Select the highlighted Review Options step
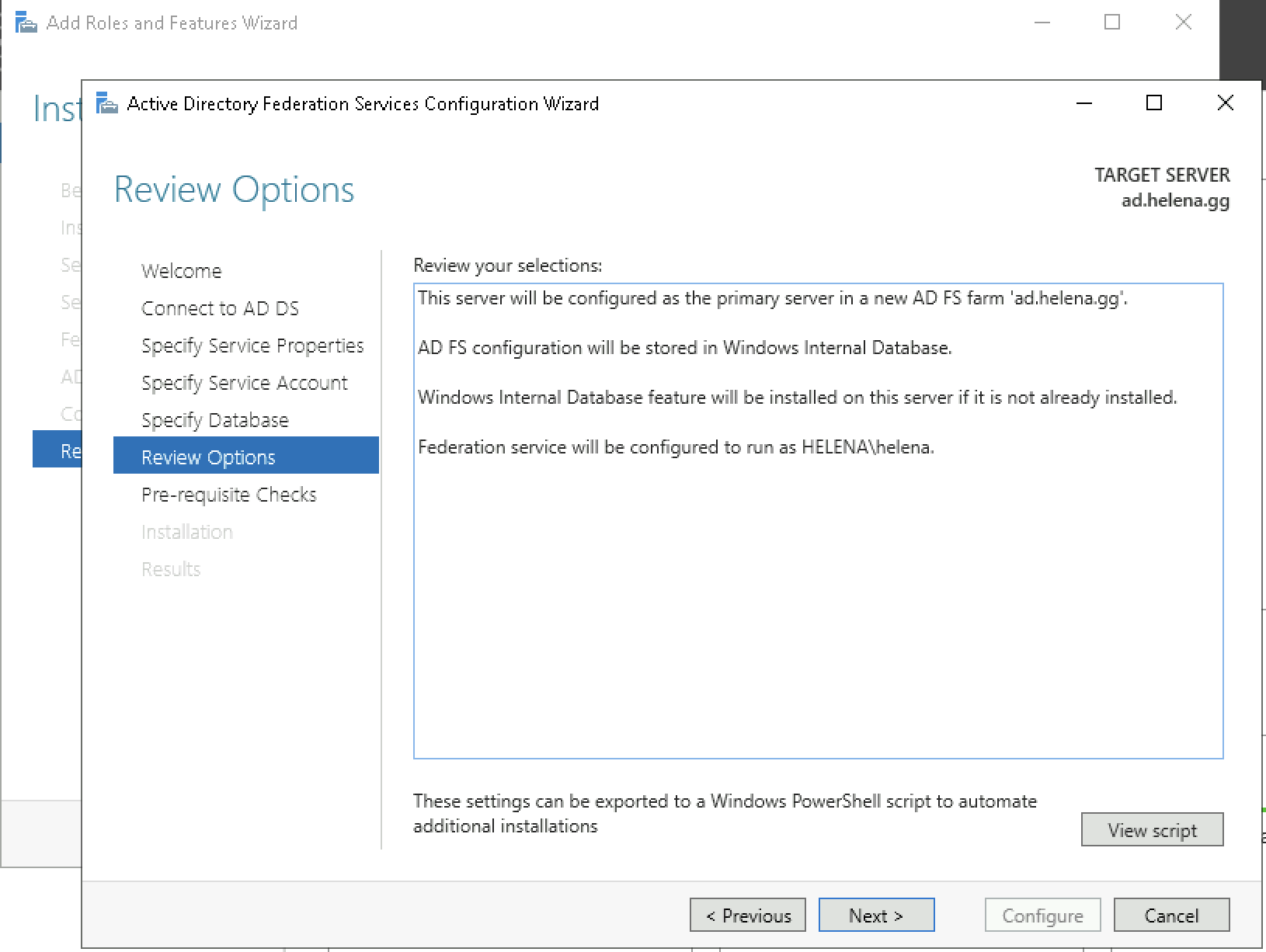The width and height of the screenshot is (1266, 952). (x=208, y=457)
